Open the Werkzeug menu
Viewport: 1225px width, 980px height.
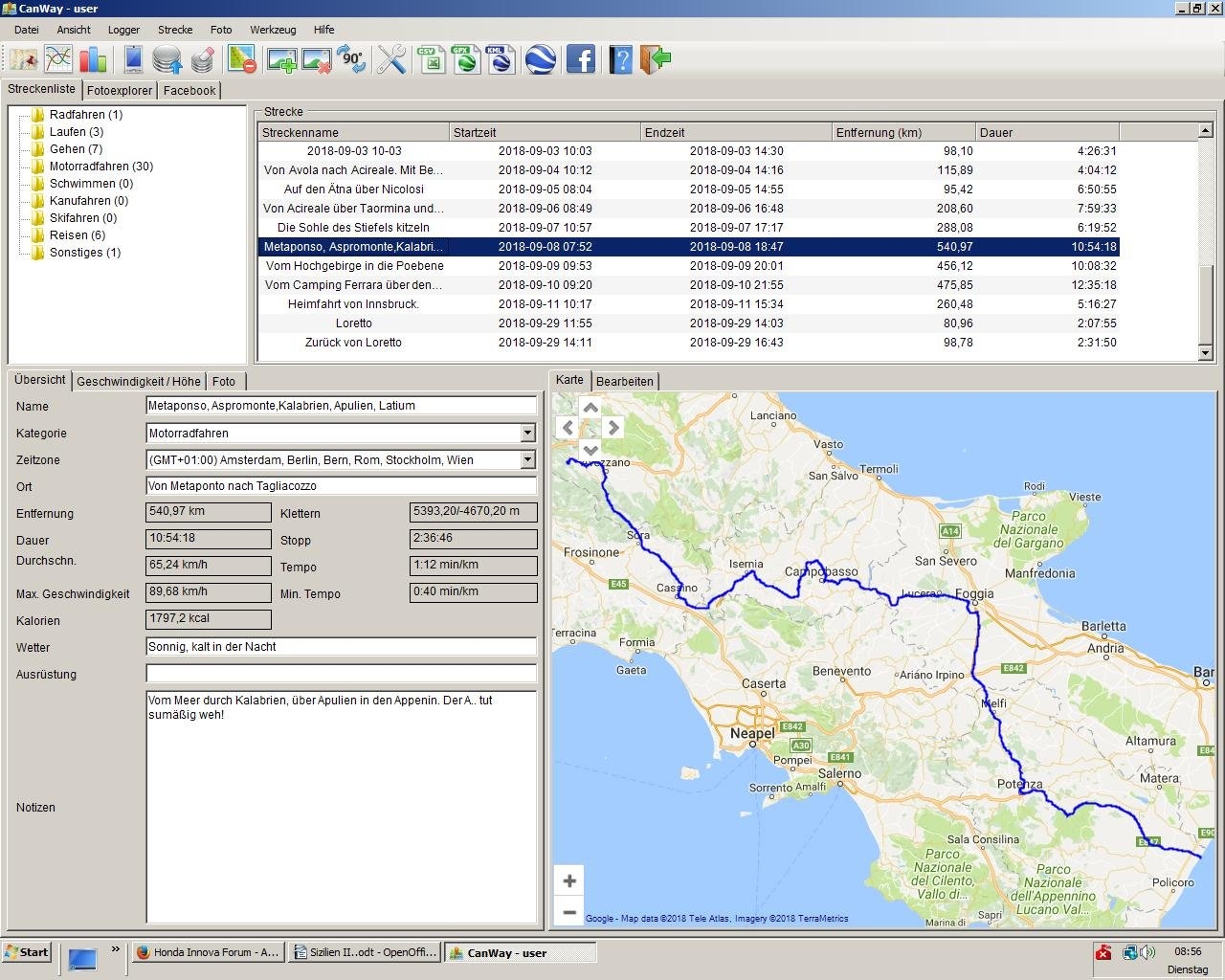(x=273, y=30)
